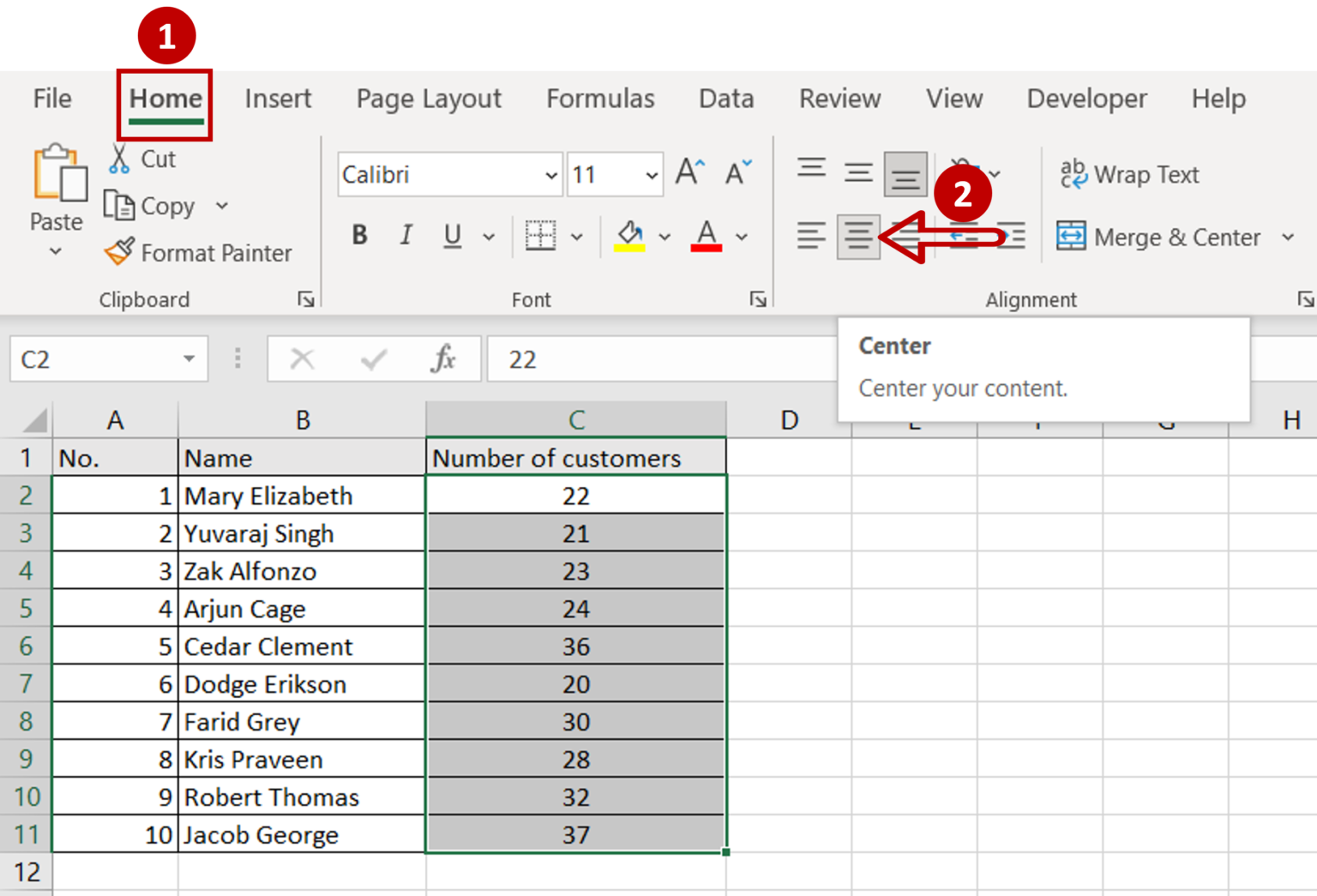Viewport: 1317px width, 896px height.
Task: Switch to the Page Layout tab
Action: pyautogui.click(x=429, y=99)
